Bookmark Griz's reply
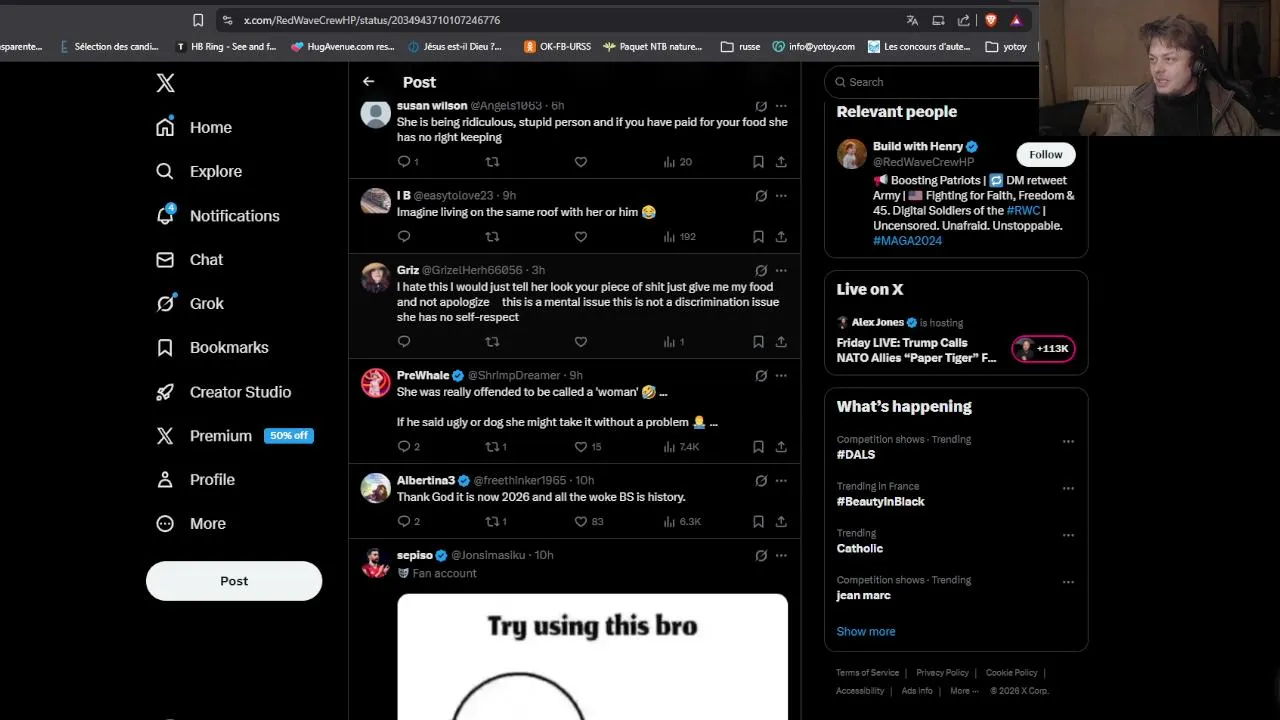This screenshot has width=1280, height=720. click(x=758, y=342)
